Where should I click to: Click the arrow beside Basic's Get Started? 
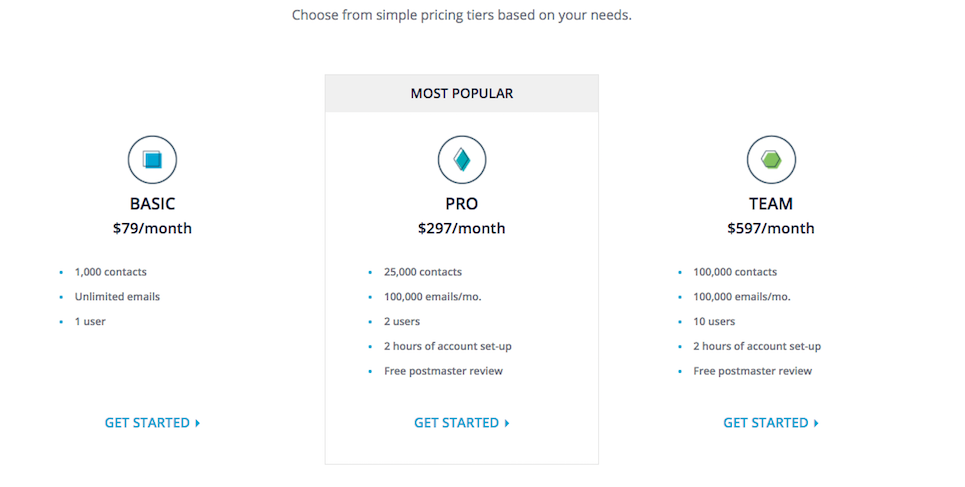[198, 423]
